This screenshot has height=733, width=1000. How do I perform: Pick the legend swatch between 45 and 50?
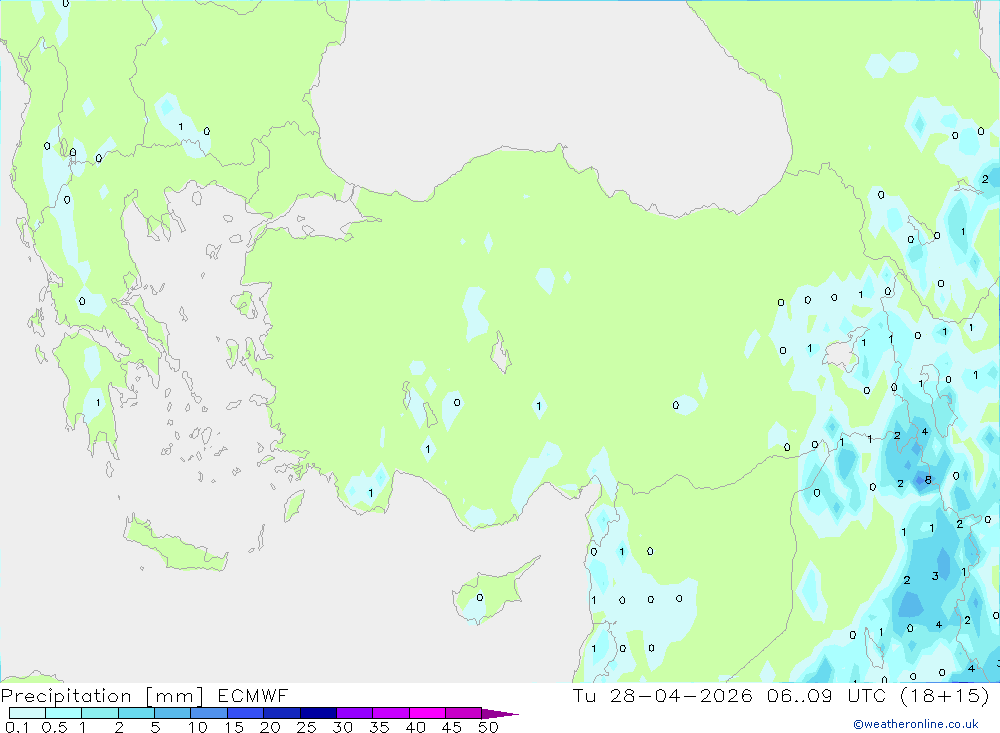tap(464, 713)
